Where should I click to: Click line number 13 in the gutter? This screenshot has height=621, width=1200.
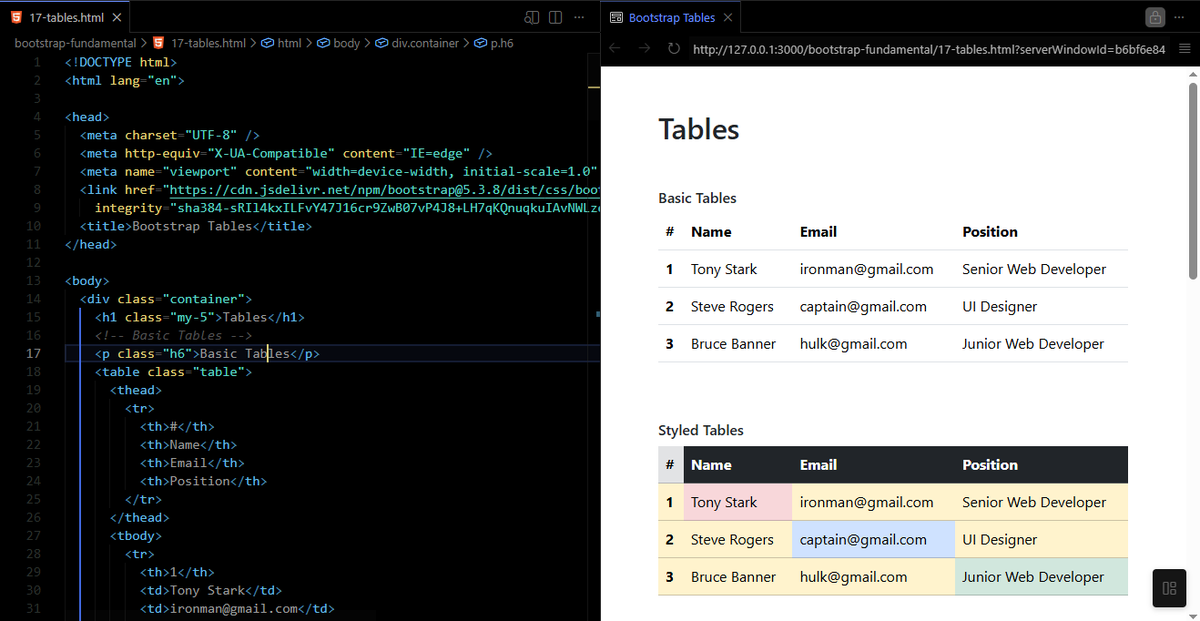point(33,281)
